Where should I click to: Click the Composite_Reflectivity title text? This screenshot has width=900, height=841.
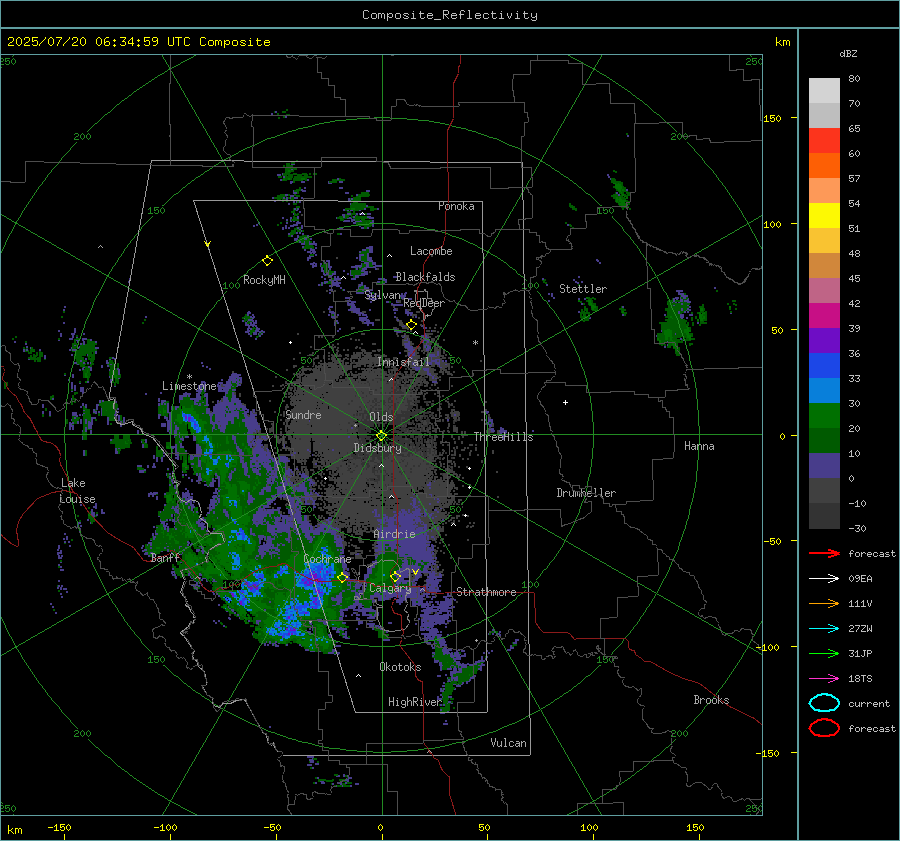(450, 15)
